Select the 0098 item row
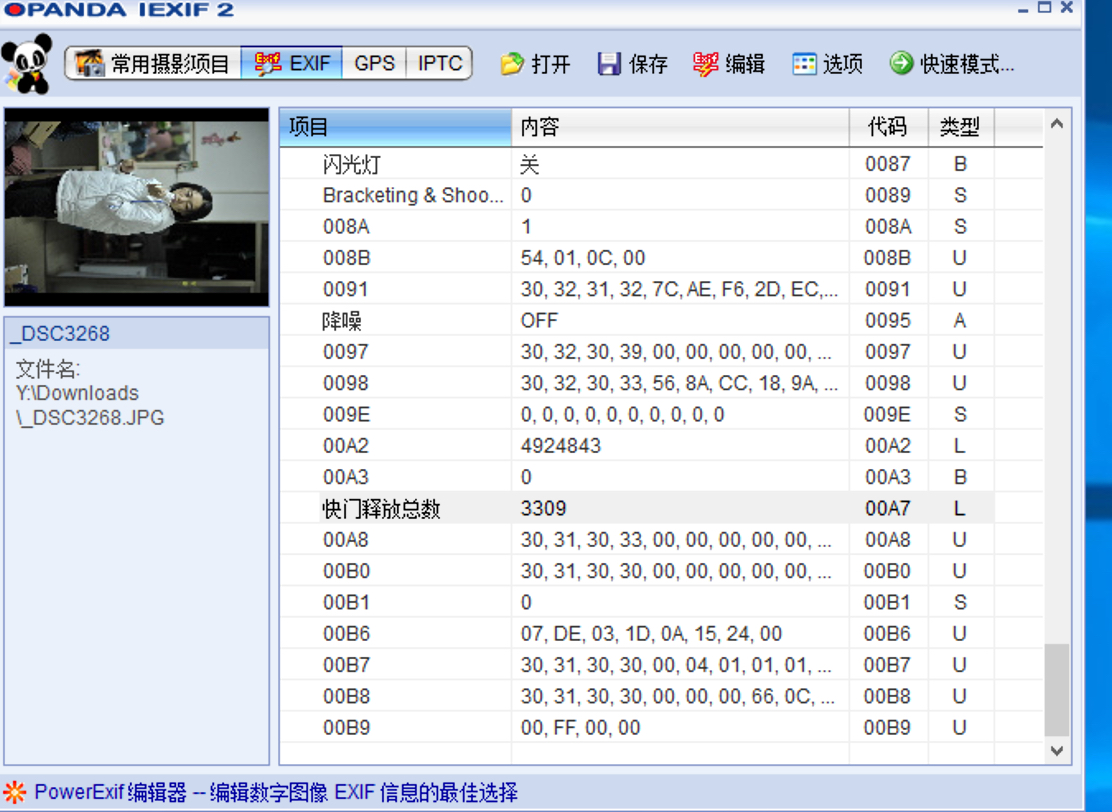Viewport: 1112px width, 812px height. (x=661, y=383)
